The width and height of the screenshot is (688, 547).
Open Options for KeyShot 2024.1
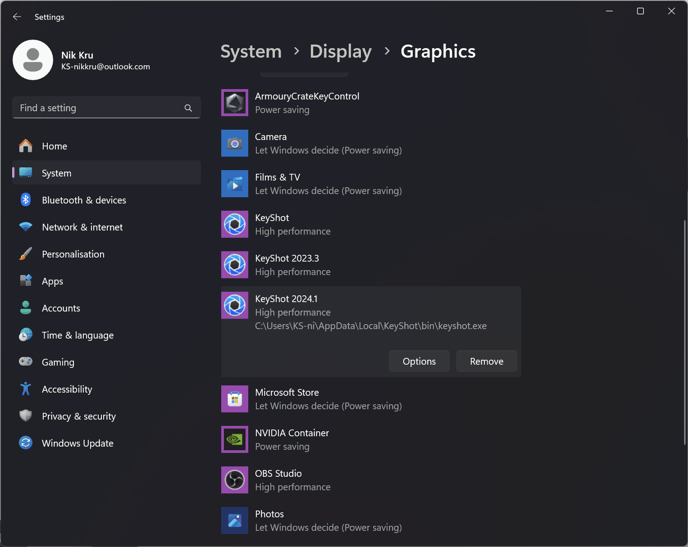419,361
